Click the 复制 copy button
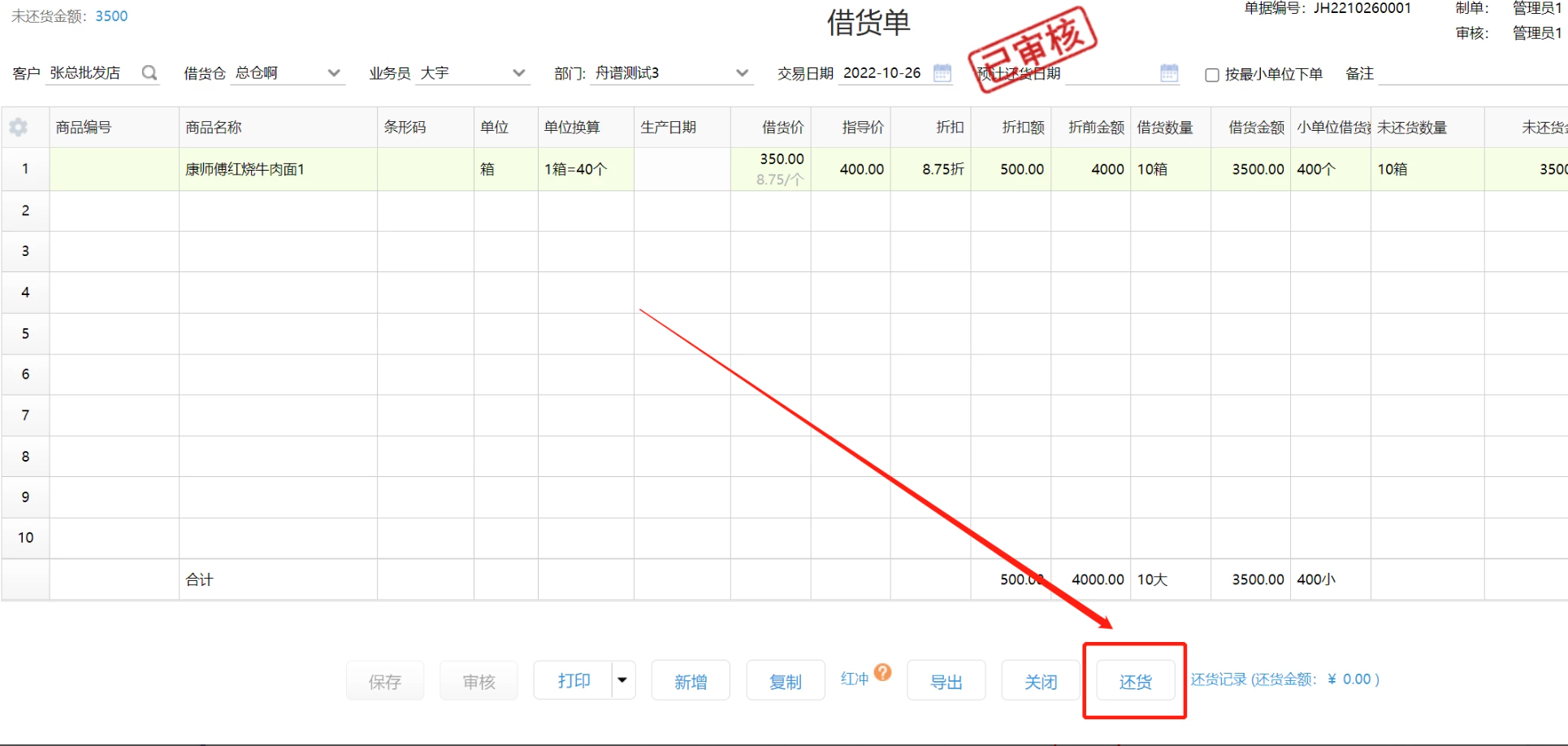Viewport: 1568px width, 746px height. [785, 681]
